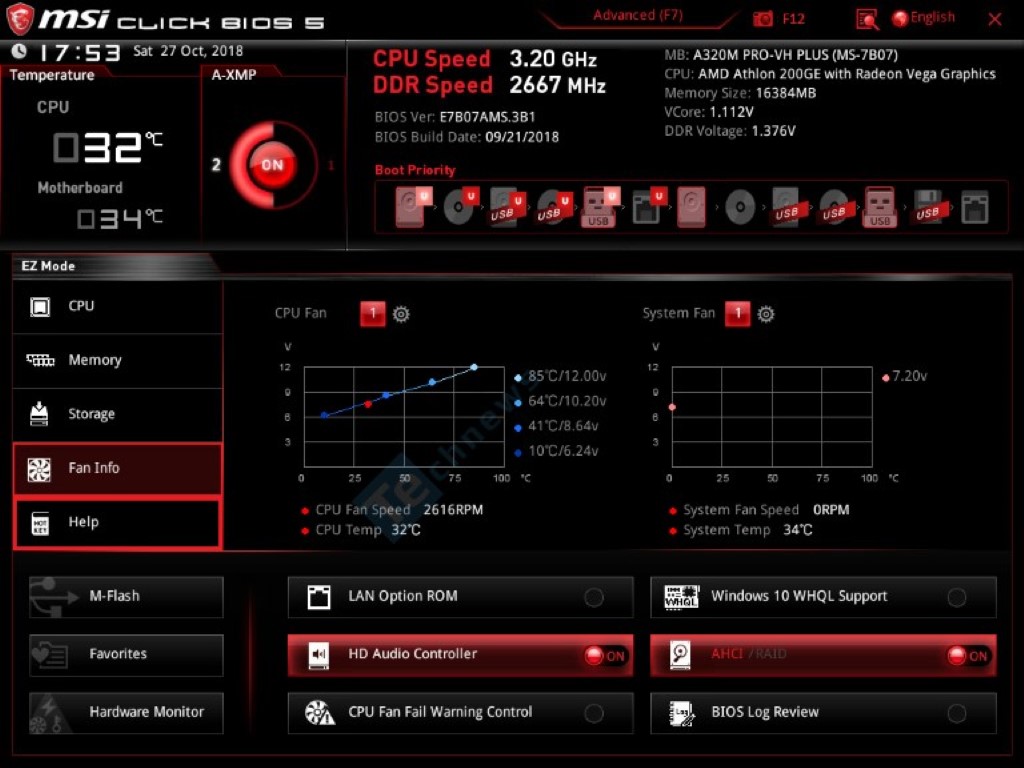Click the MB A320M PRO-VH PLUS text
The width and height of the screenshot is (1024, 768).
coord(781,55)
